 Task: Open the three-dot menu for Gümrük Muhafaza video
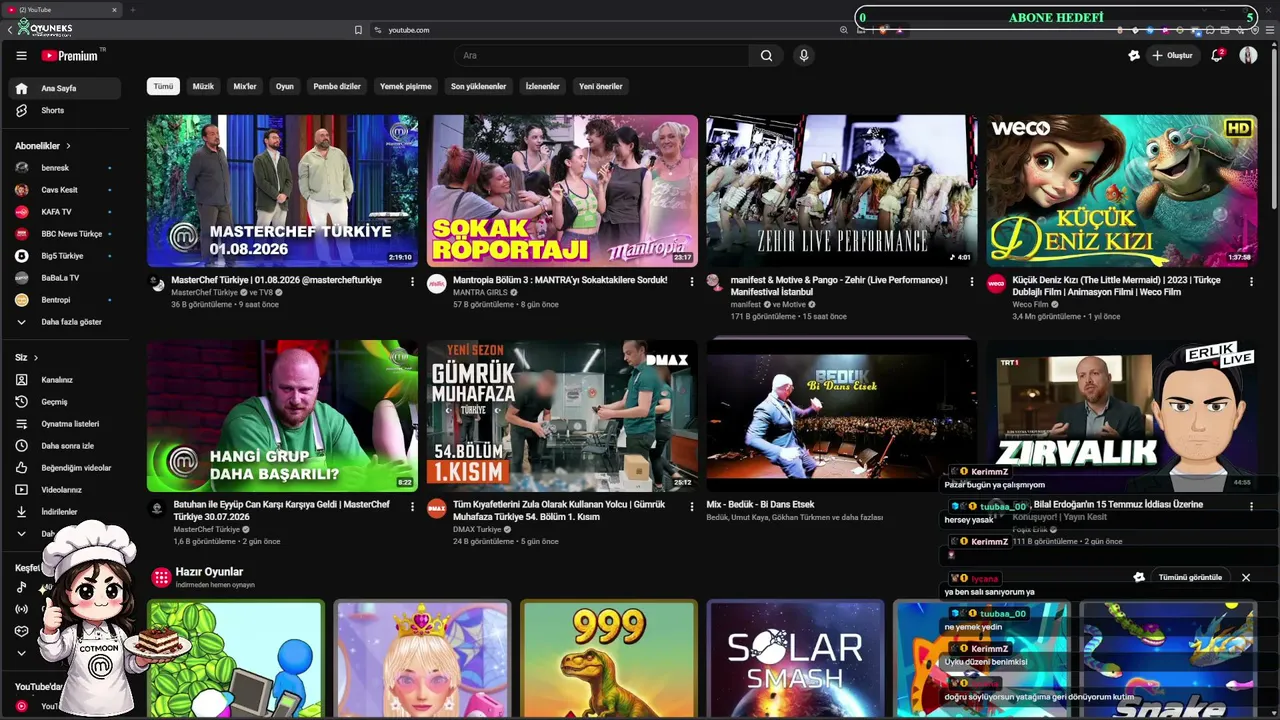click(x=691, y=507)
